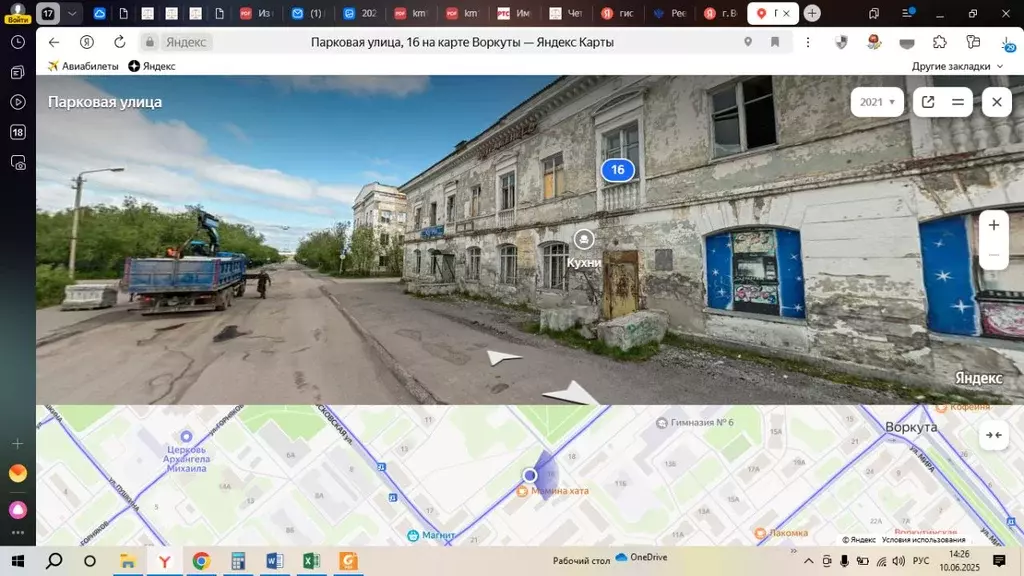Open Word from the taskbar

point(275,561)
